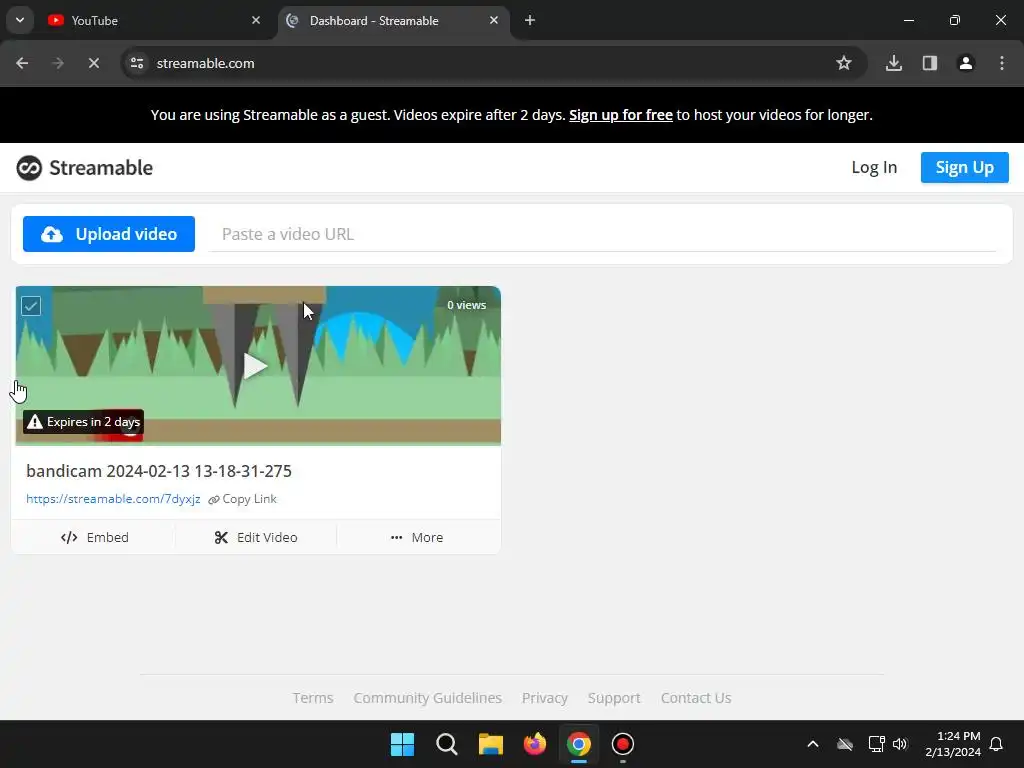Open the Chrome profile icon
Image resolution: width=1024 pixels, height=768 pixels.
coord(965,63)
